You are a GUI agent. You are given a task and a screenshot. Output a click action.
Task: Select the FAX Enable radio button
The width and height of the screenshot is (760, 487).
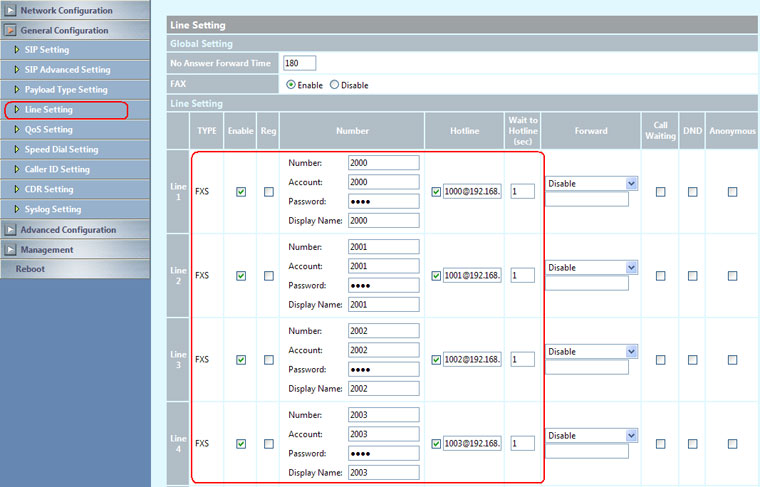(x=291, y=85)
